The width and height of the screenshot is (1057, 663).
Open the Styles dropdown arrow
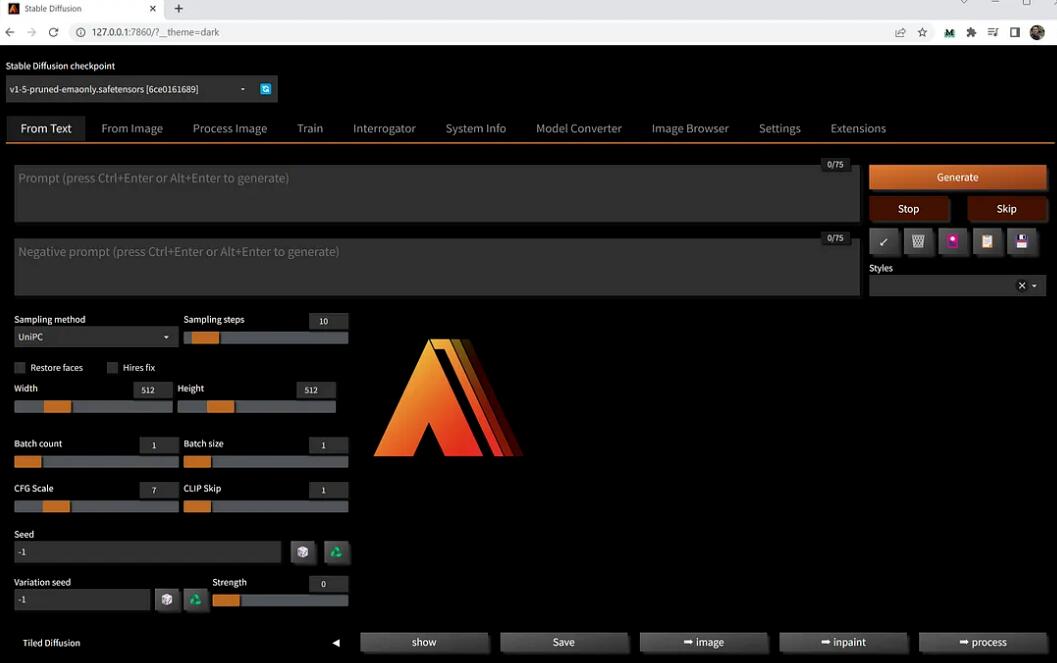(1034, 286)
